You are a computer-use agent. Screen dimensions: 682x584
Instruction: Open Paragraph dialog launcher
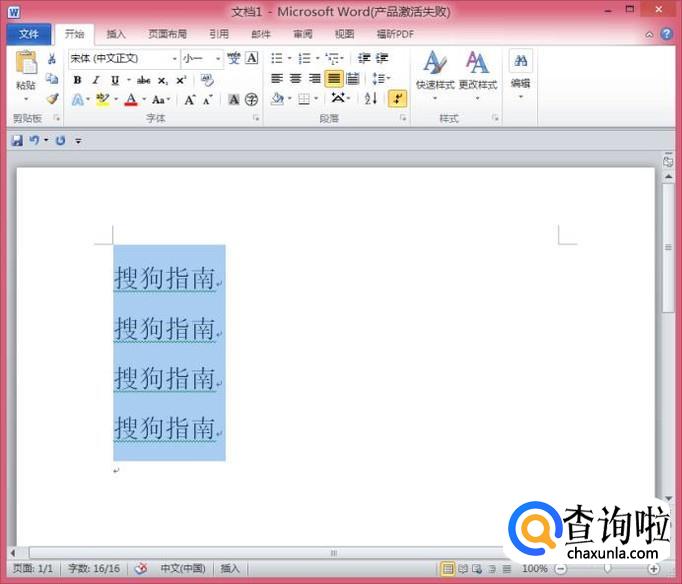pyautogui.click(x=403, y=118)
